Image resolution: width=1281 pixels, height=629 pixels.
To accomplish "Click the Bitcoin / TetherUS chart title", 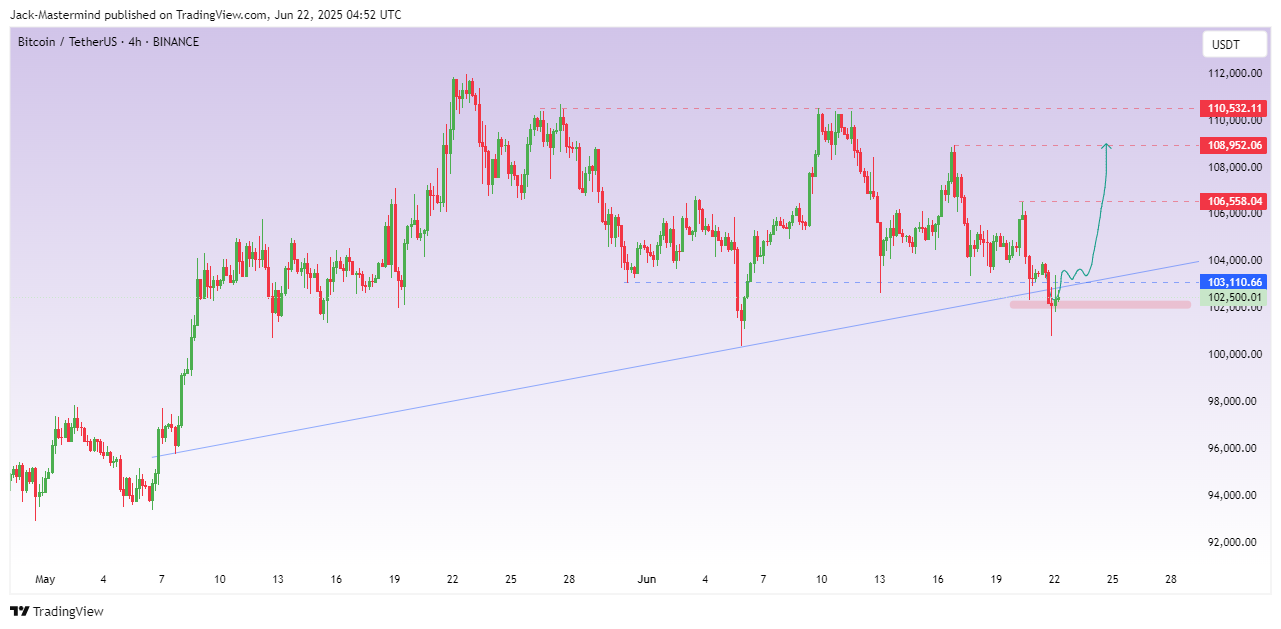I will [108, 42].
